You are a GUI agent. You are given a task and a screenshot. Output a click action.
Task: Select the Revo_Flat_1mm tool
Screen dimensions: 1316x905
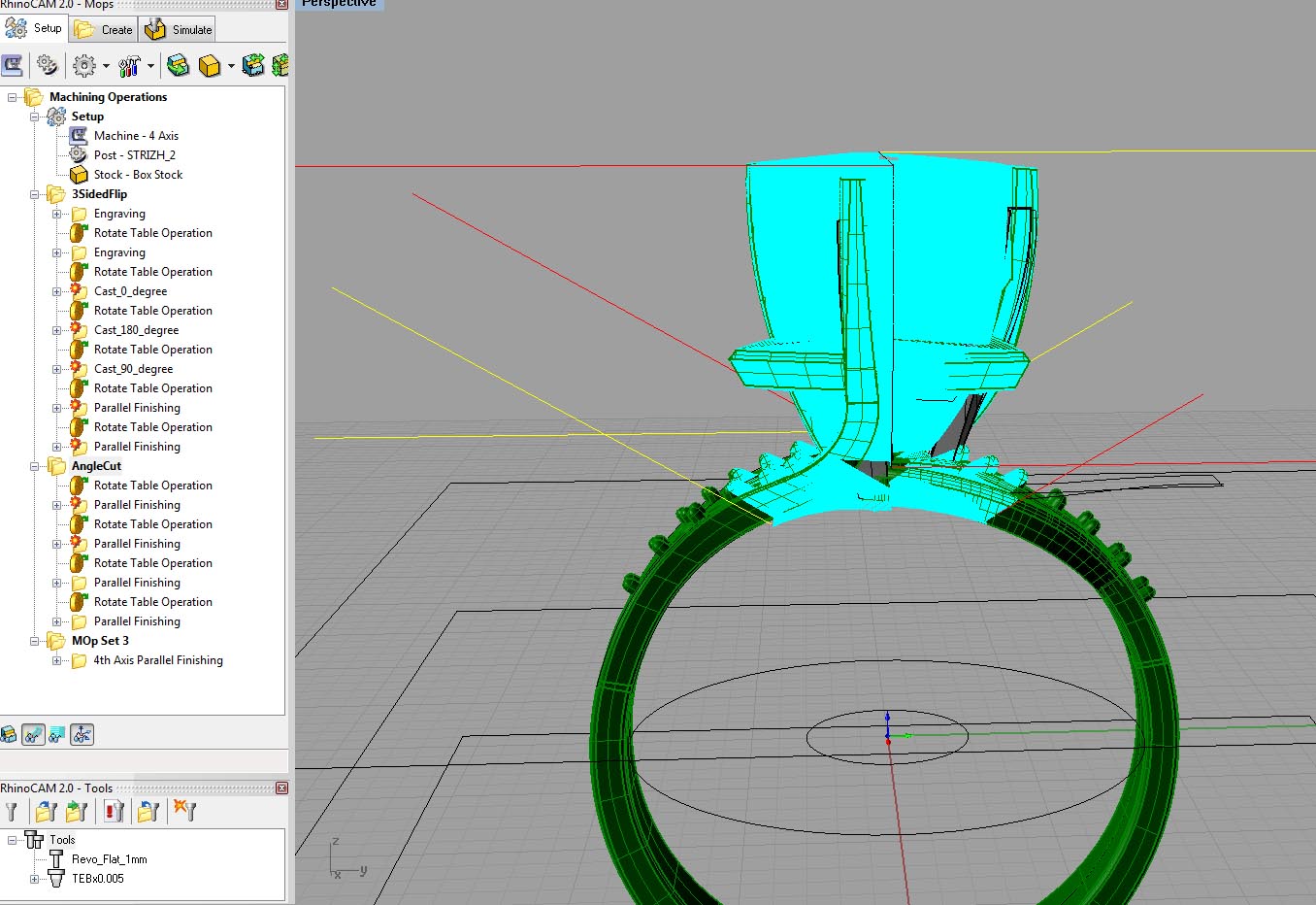[109, 859]
